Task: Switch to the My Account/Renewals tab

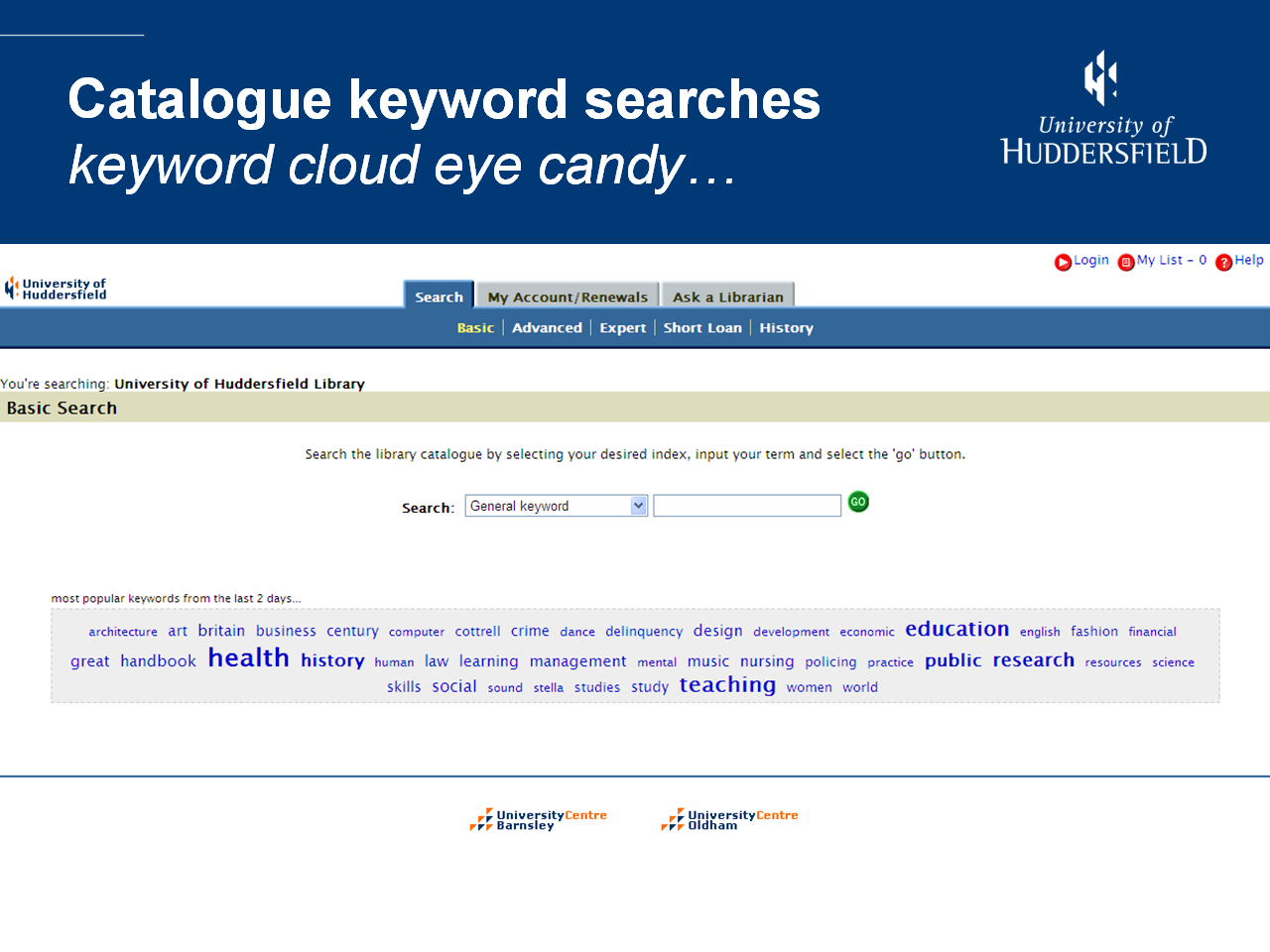Action: [x=568, y=297]
